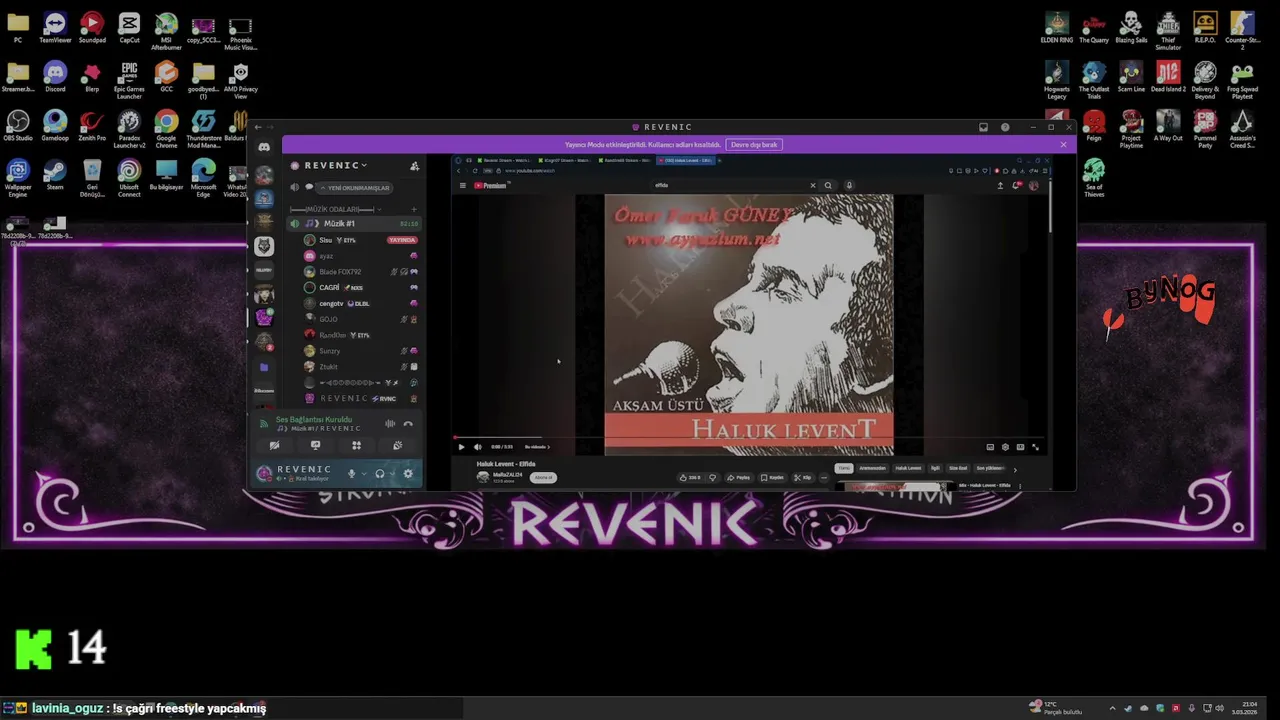Dismiss the purple streamer mode banner
This screenshot has height=720, width=1280.
1063,145
